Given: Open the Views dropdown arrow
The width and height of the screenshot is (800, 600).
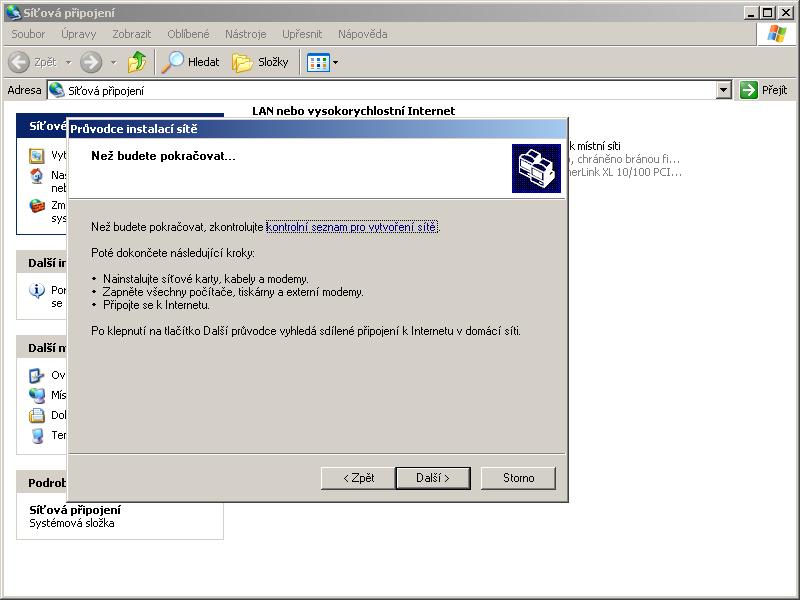Looking at the screenshot, I should click(x=335, y=62).
